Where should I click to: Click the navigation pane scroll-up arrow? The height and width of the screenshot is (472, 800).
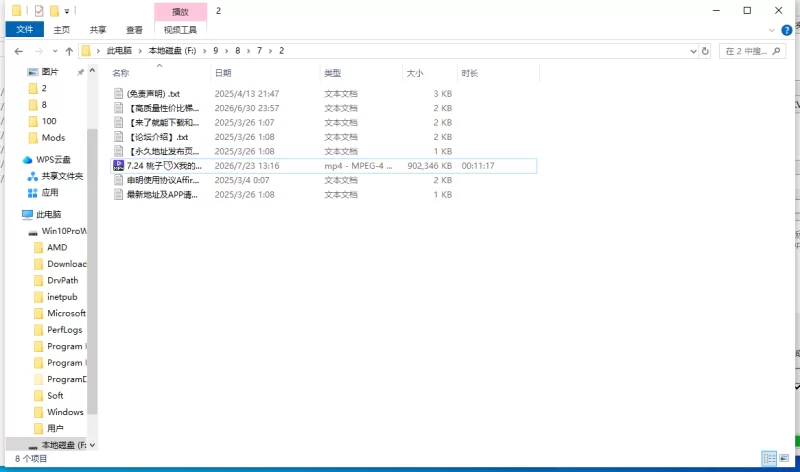point(92,70)
